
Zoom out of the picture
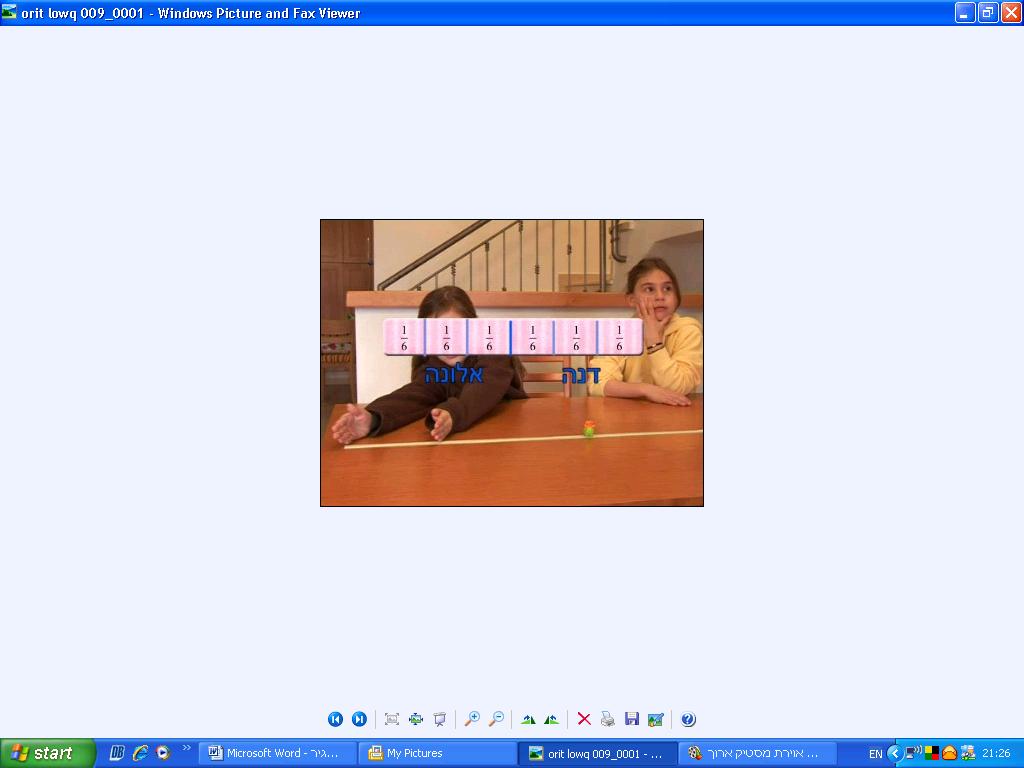(x=496, y=719)
